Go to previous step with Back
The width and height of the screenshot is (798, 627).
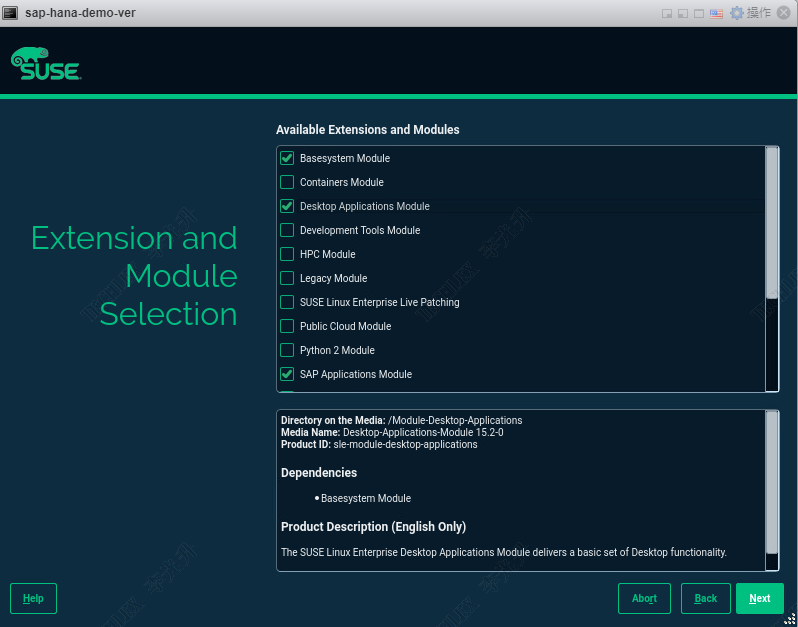tap(706, 598)
